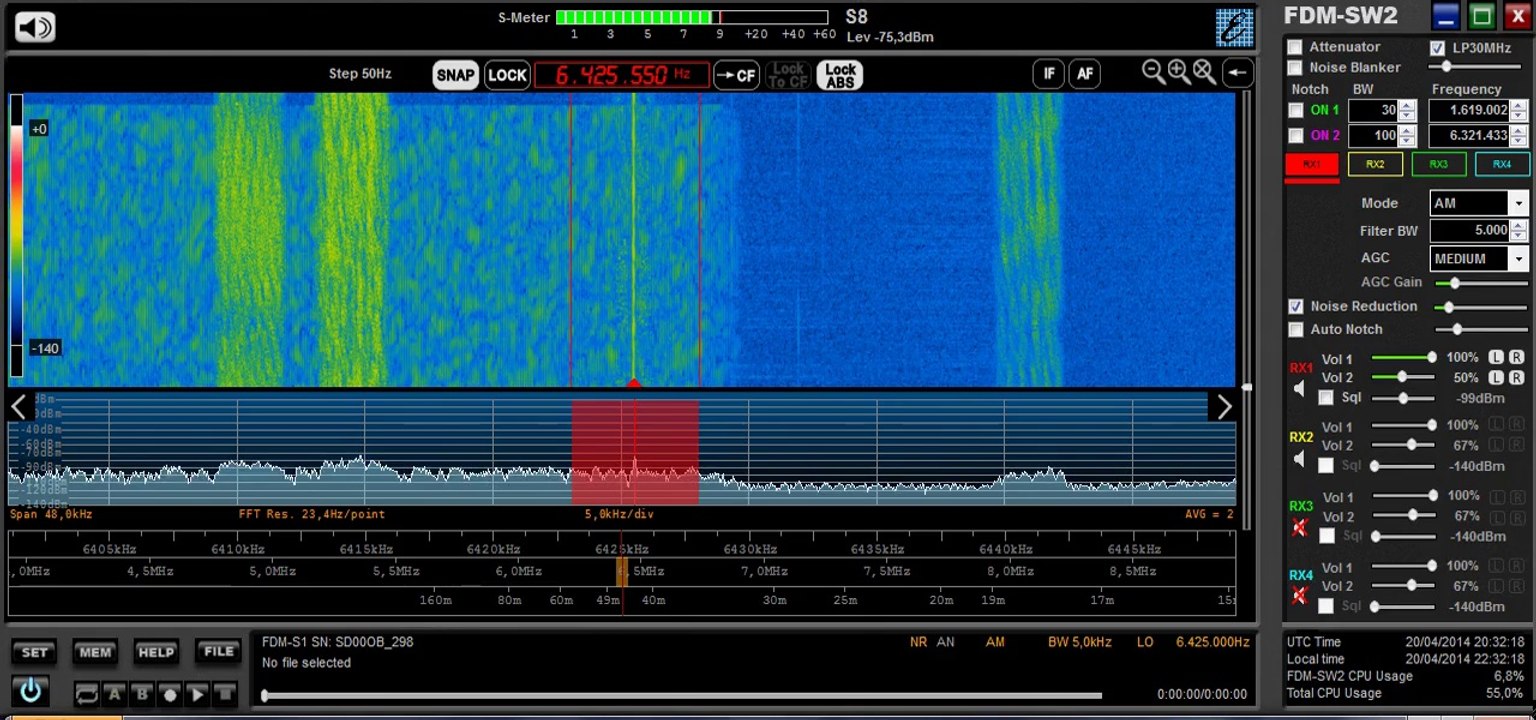Adjust Filter BW stepper at 5.000
Screen dimensions: 1536x720
tap(1518, 230)
